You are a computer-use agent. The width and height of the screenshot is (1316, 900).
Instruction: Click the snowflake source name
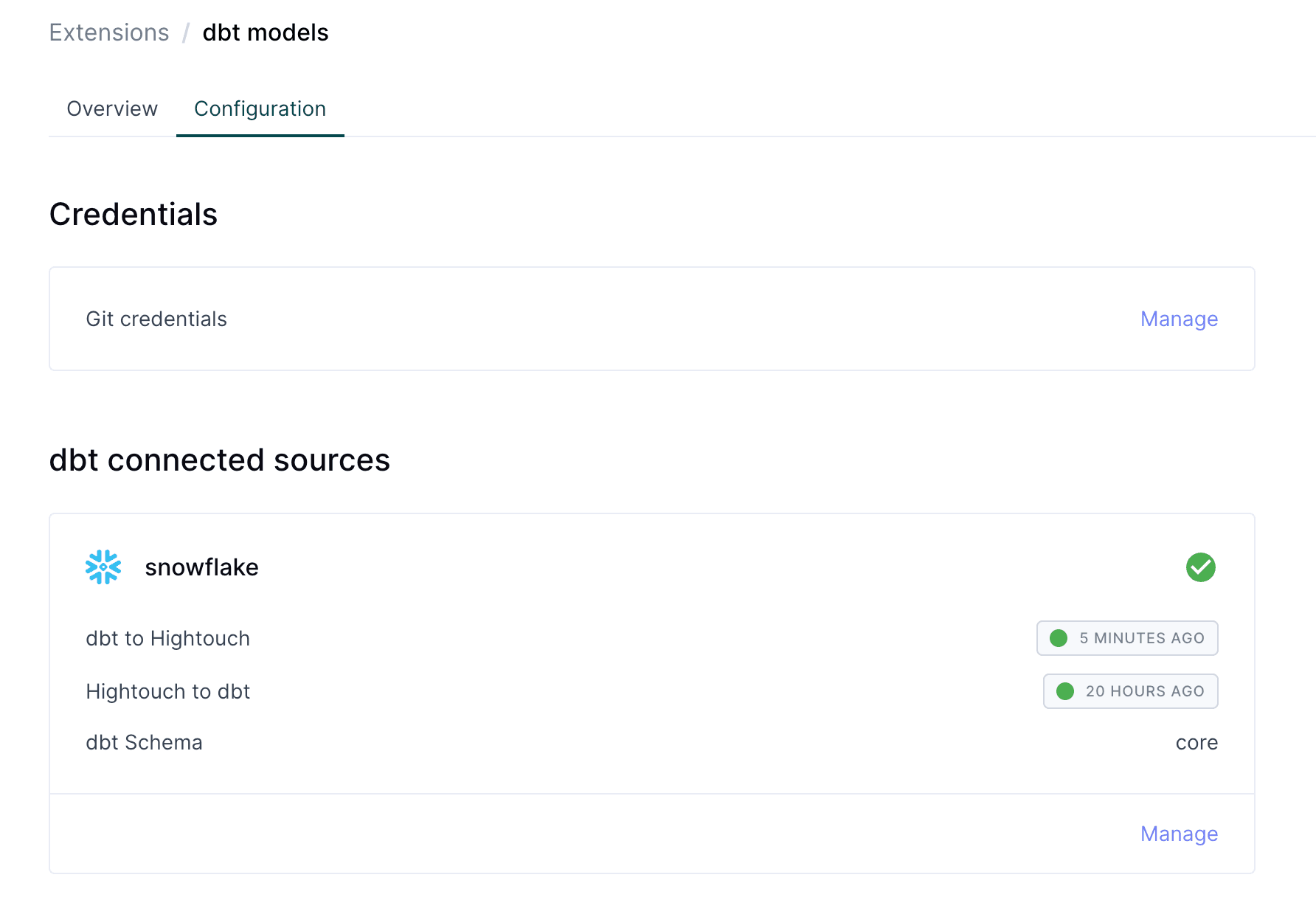tap(201, 567)
